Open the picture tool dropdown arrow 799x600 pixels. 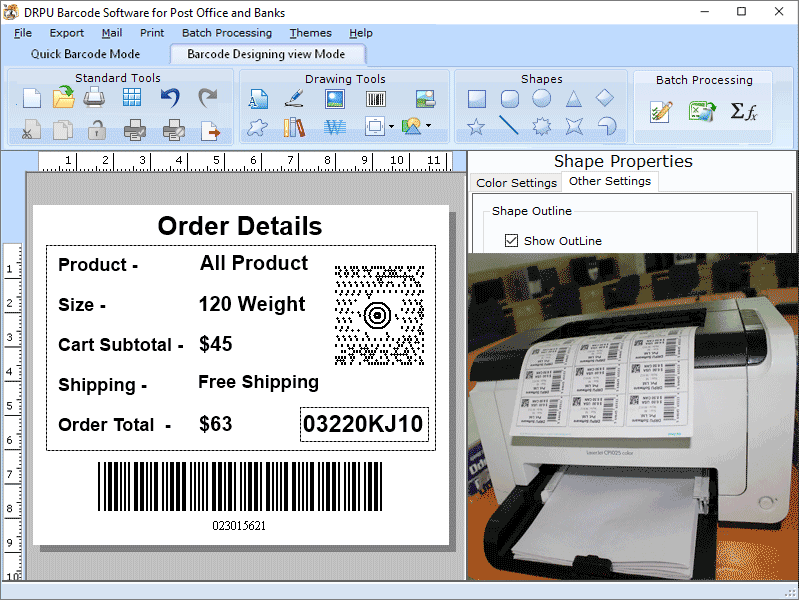pos(429,125)
